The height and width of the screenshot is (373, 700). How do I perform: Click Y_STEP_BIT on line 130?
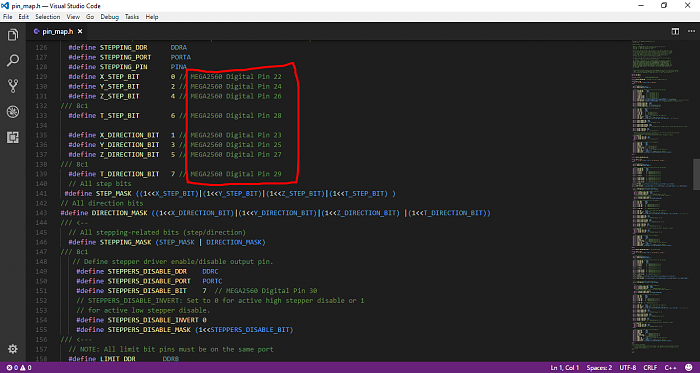pos(119,87)
